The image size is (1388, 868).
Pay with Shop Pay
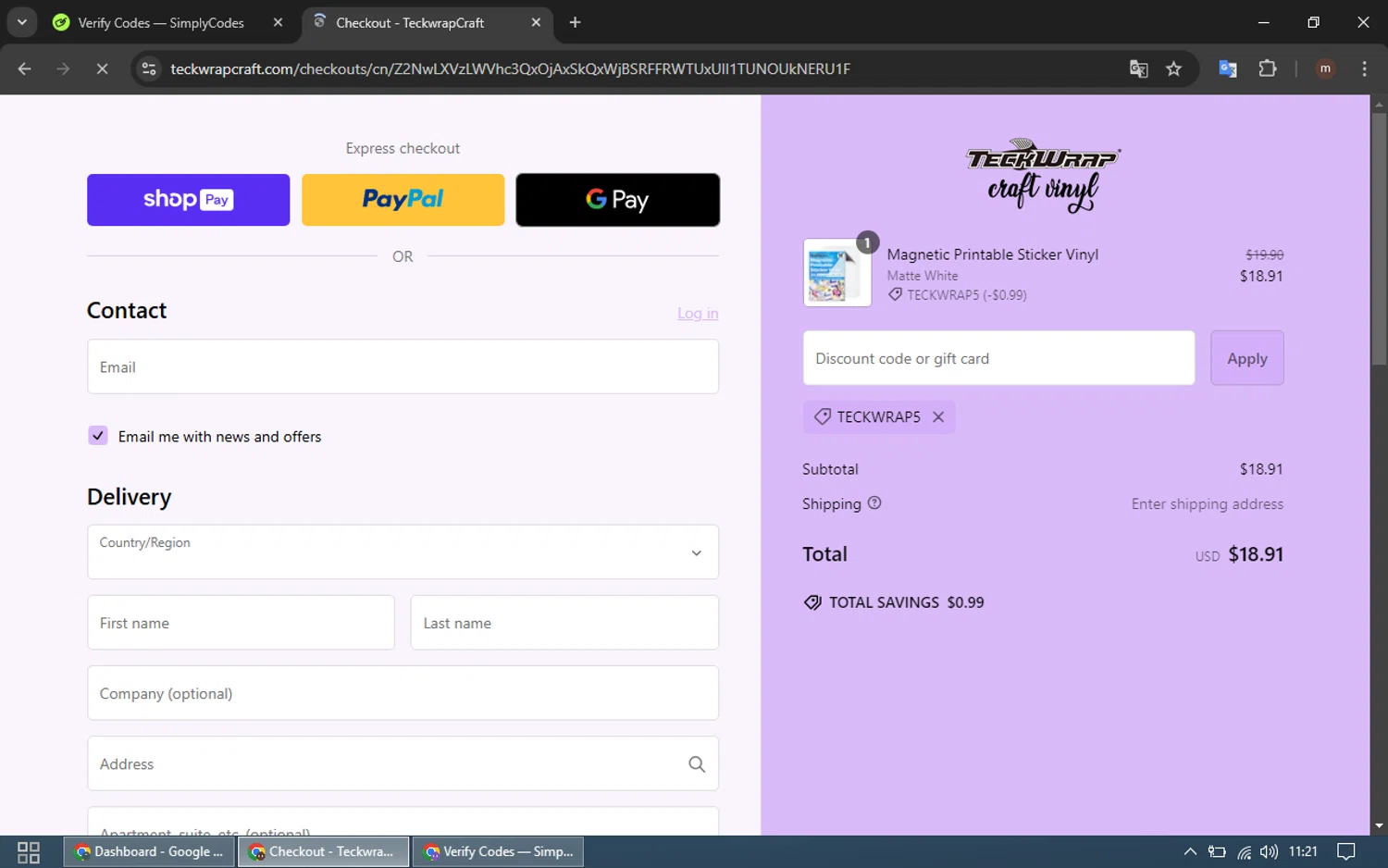click(x=188, y=200)
